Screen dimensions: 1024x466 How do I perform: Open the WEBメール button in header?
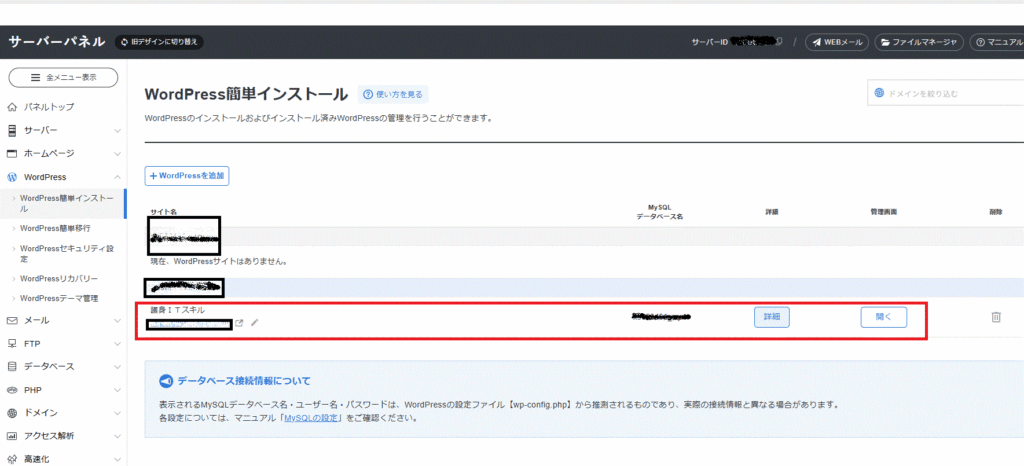[837, 42]
